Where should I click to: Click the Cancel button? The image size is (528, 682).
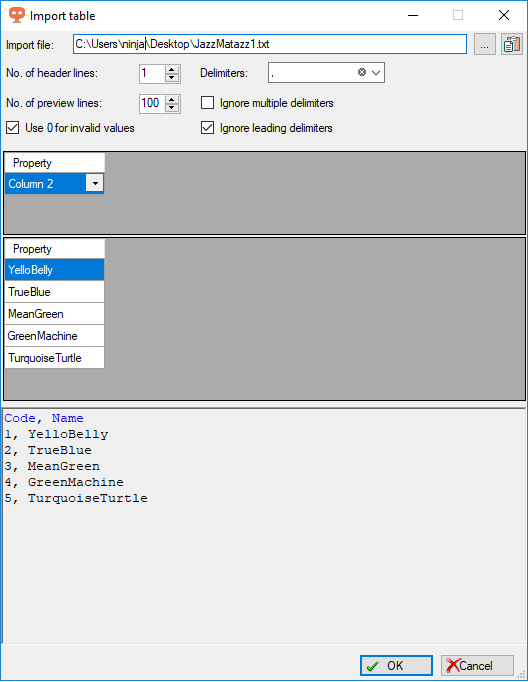pos(477,665)
